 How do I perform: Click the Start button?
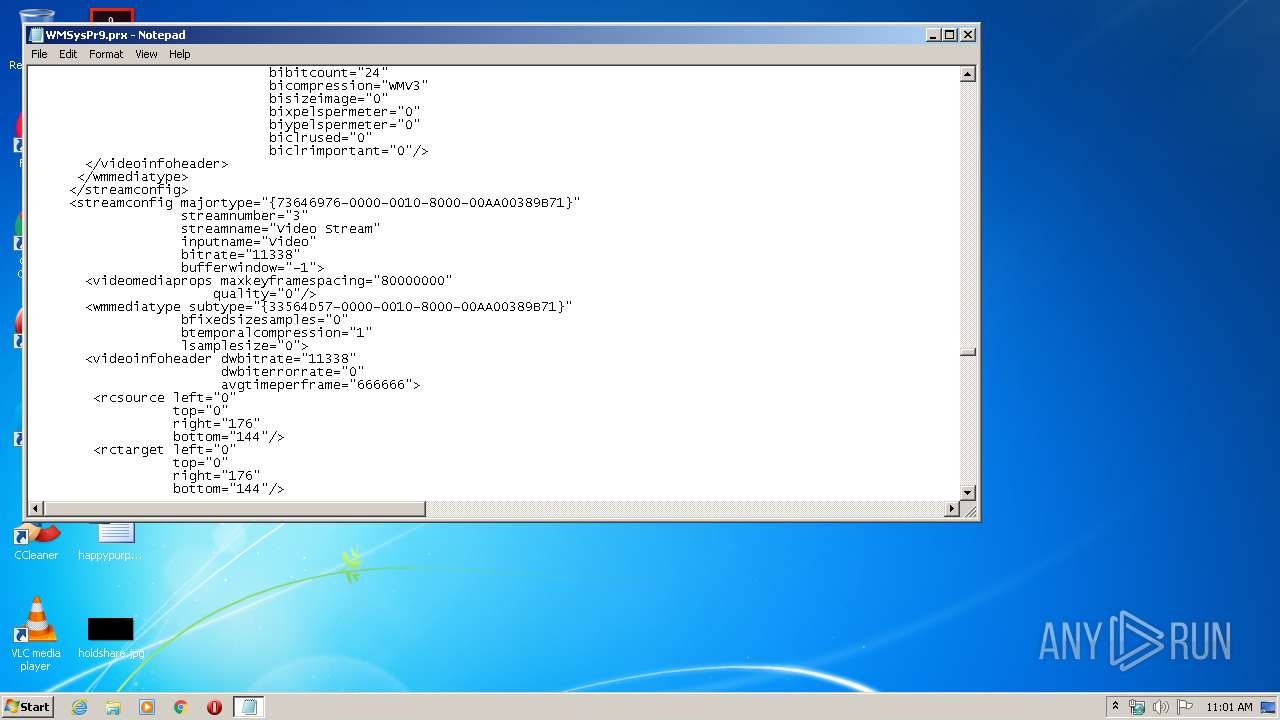tap(28, 706)
